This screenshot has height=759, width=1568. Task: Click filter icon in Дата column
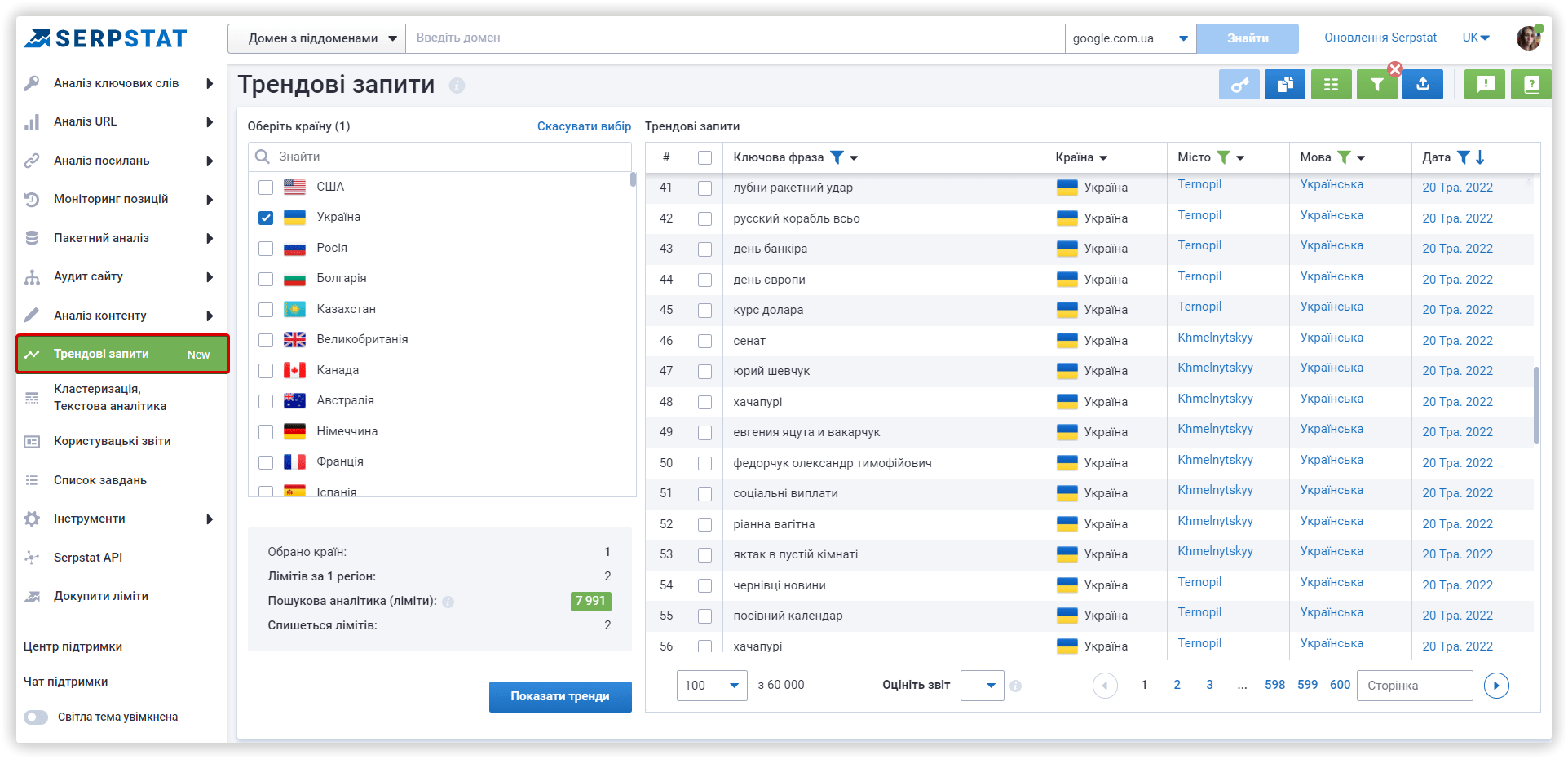coord(1463,157)
